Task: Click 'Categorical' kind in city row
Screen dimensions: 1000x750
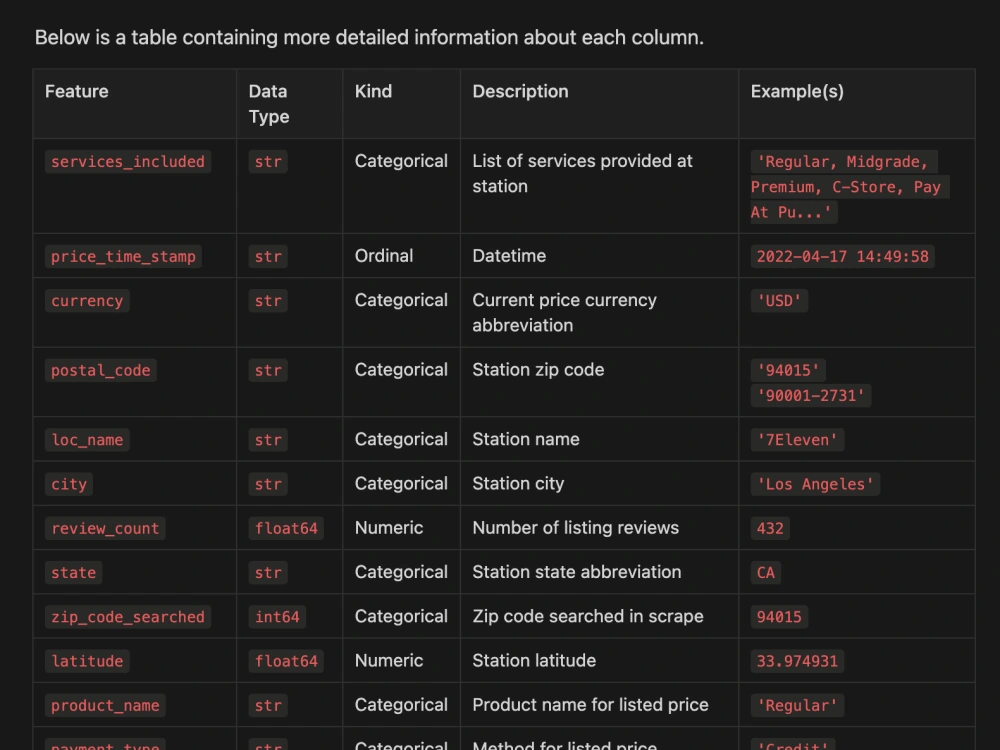Action: pyautogui.click(x=401, y=483)
